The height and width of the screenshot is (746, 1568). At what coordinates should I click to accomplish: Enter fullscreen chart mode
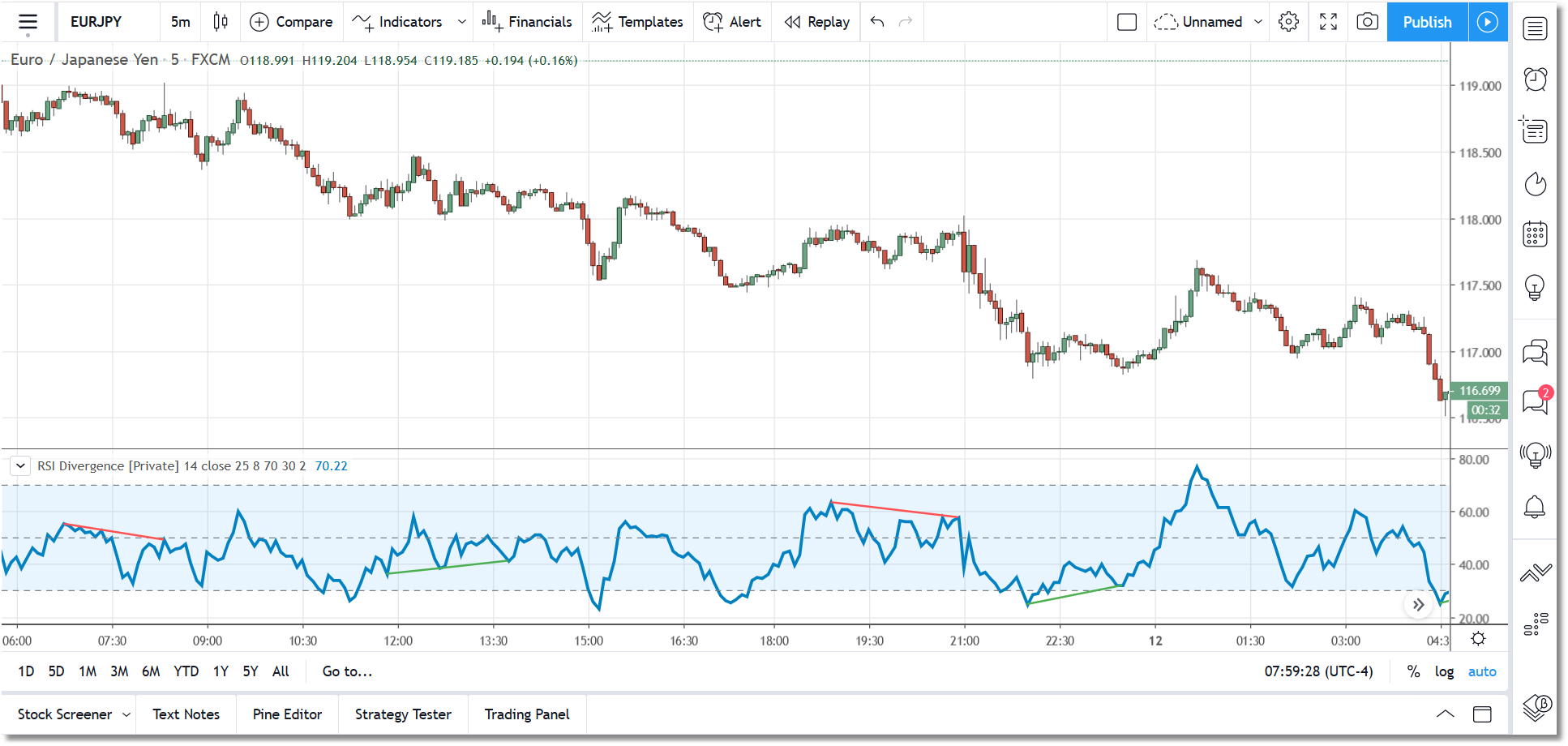[1328, 22]
